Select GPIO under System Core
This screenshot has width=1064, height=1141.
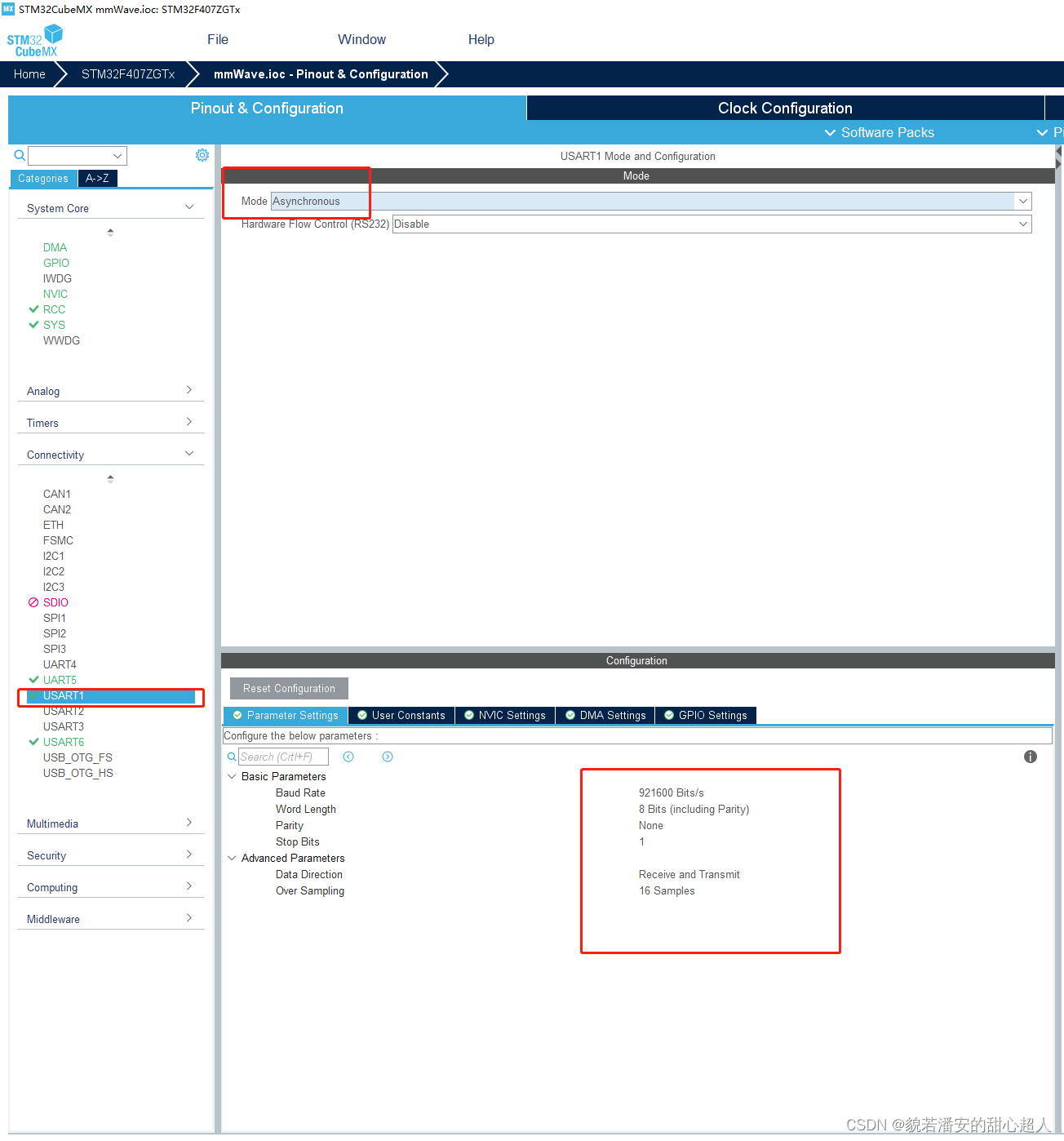[x=56, y=263]
